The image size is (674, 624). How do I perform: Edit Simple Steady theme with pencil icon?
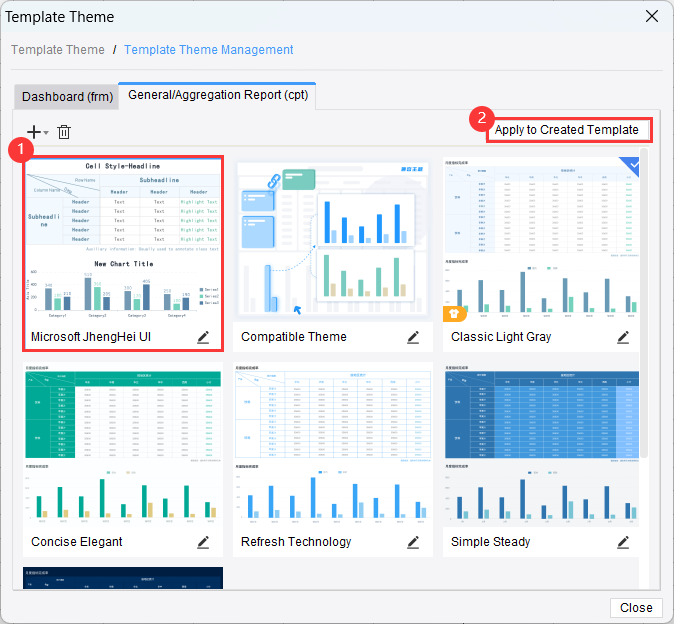(623, 542)
